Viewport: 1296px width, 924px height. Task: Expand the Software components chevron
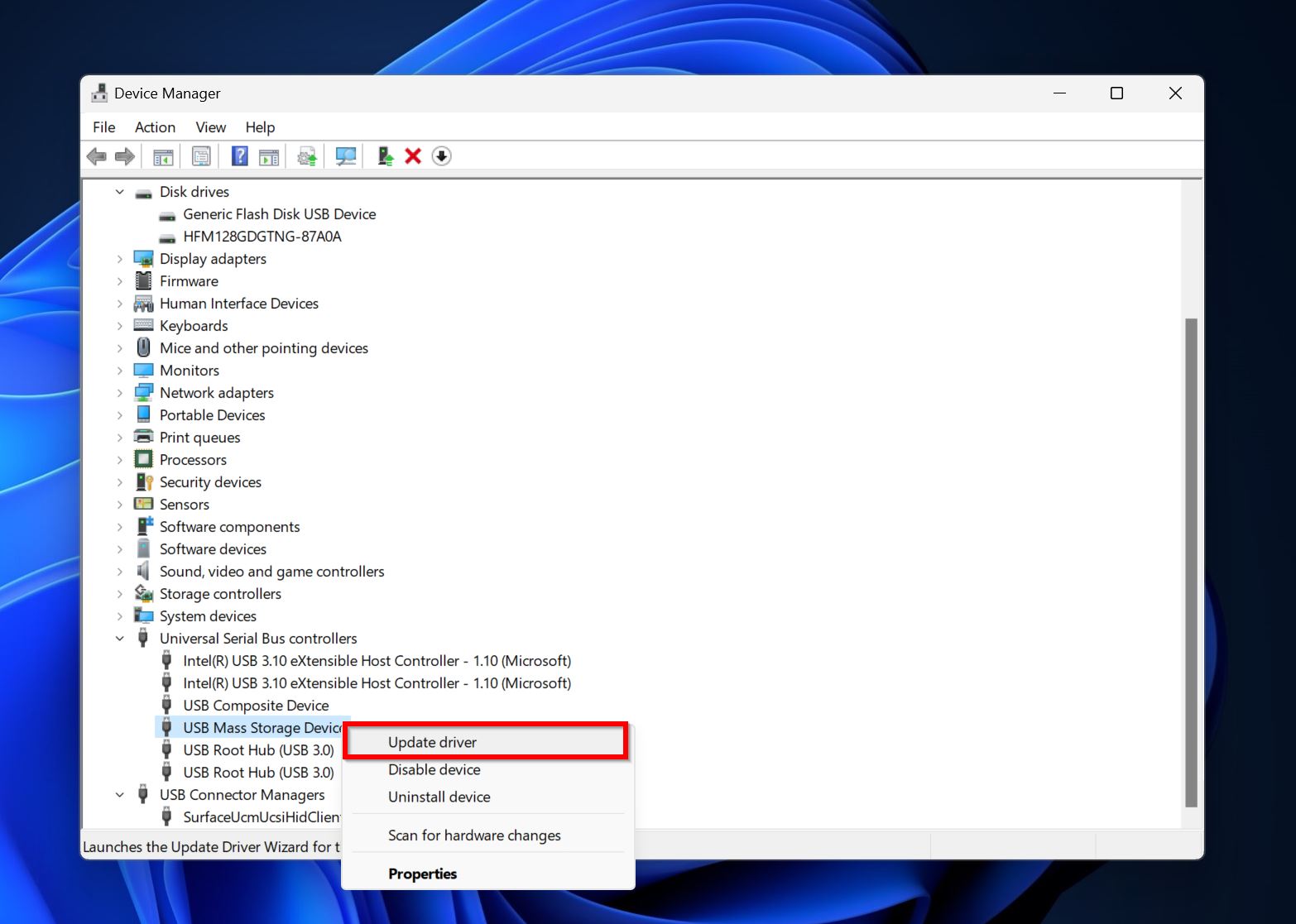point(120,527)
